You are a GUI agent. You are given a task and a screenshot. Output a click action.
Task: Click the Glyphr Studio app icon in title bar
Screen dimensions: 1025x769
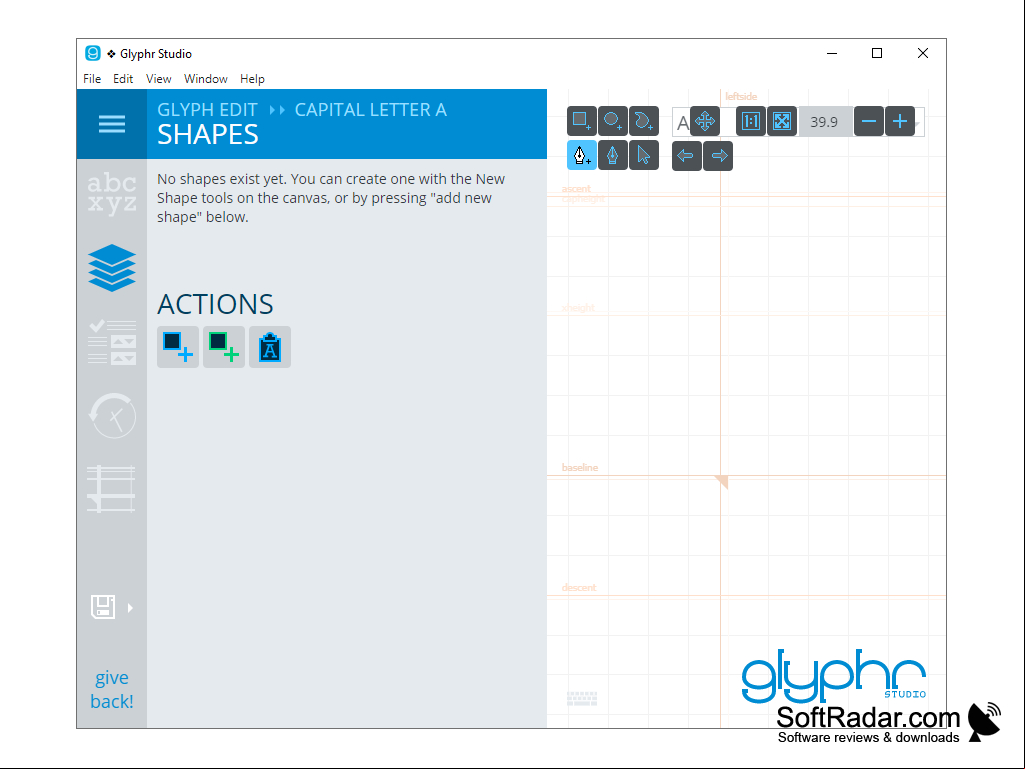[93, 54]
